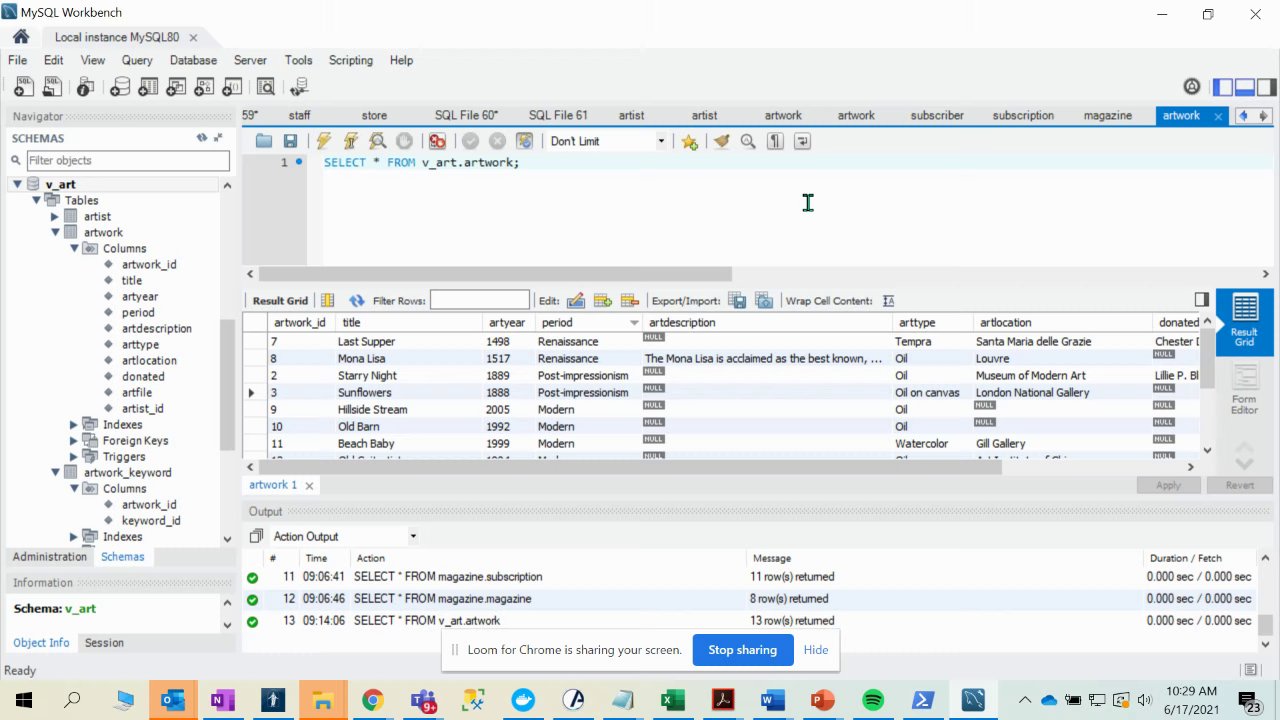The image size is (1280, 720).
Task: Open the Query menu
Action: tap(137, 60)
